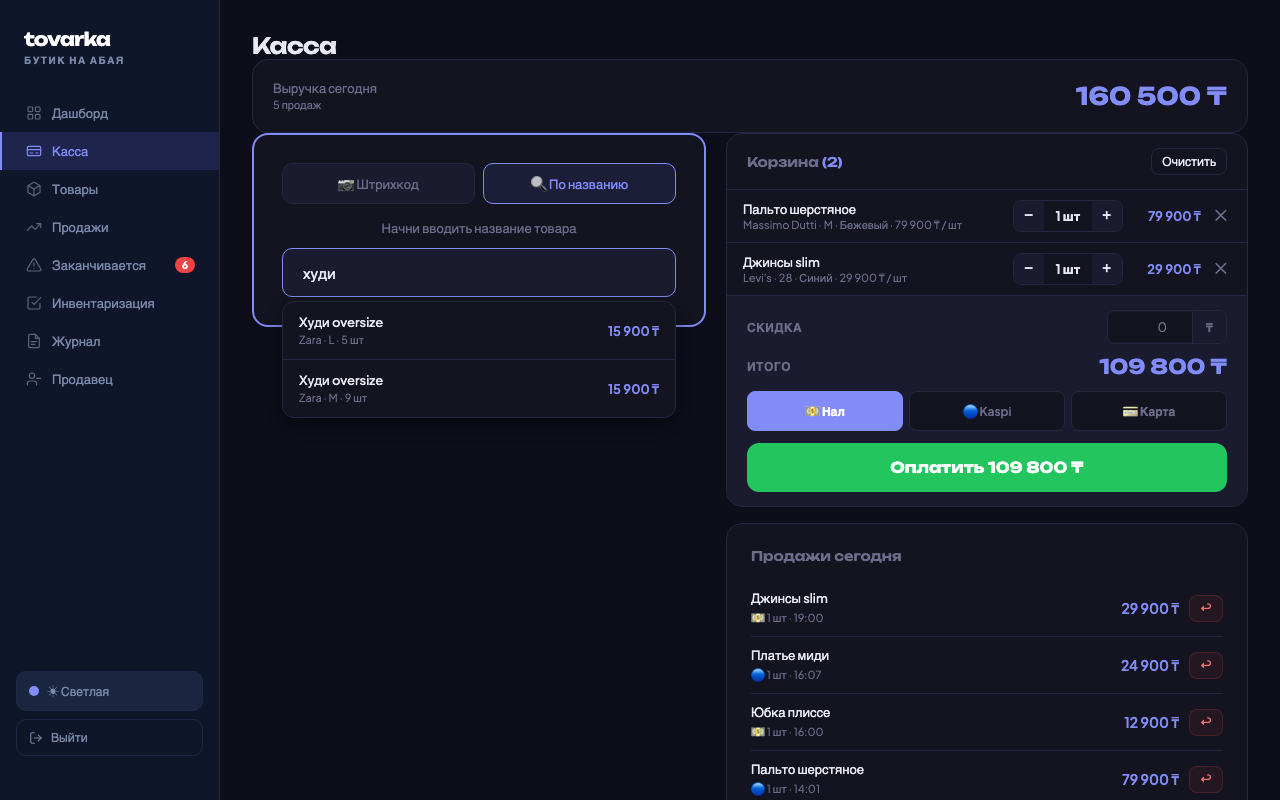Go to Товары section
The image size is (1280, 800).
point(109,189)
